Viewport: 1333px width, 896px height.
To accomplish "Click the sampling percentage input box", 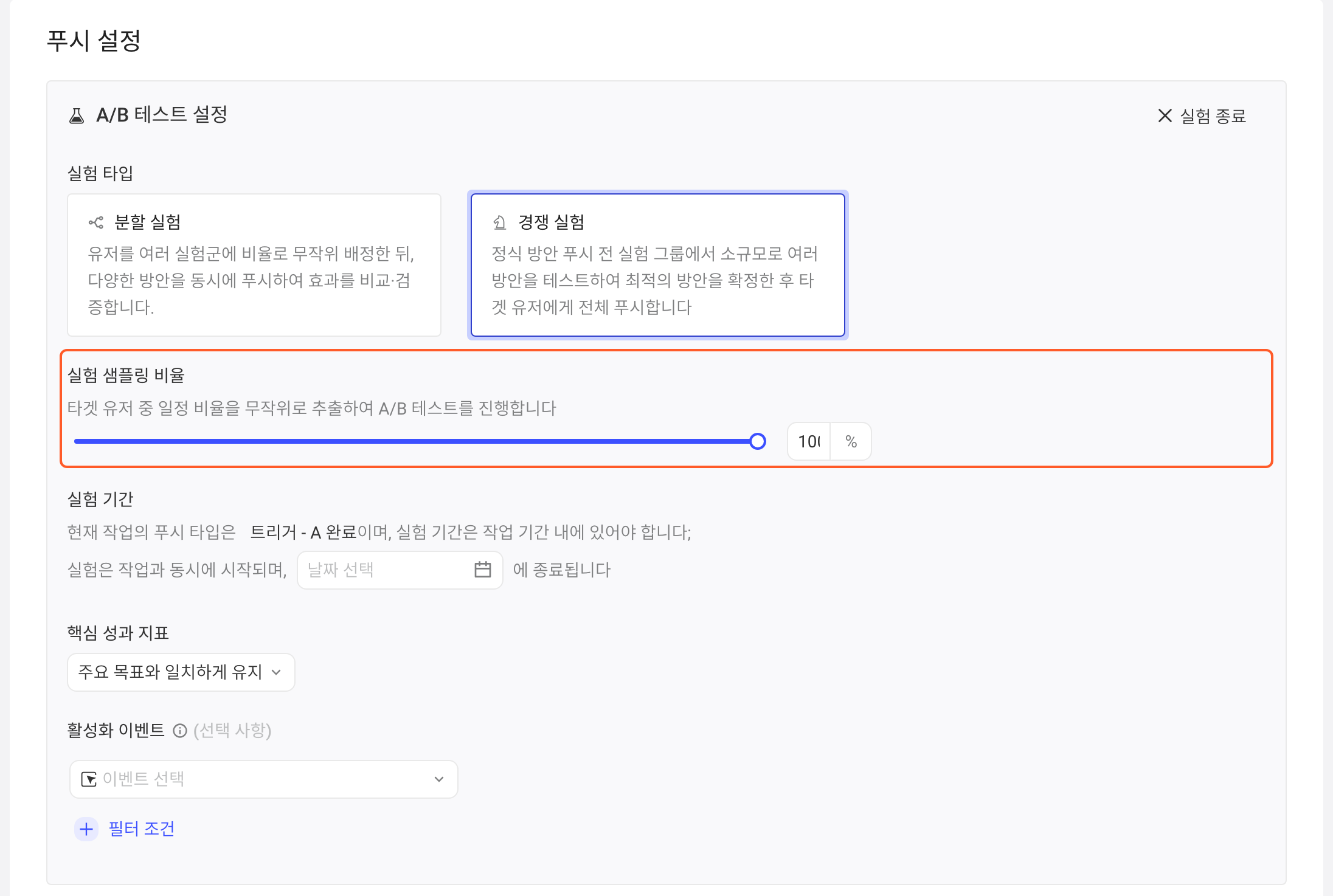I will pyautogui.click(x=809, y=441).
